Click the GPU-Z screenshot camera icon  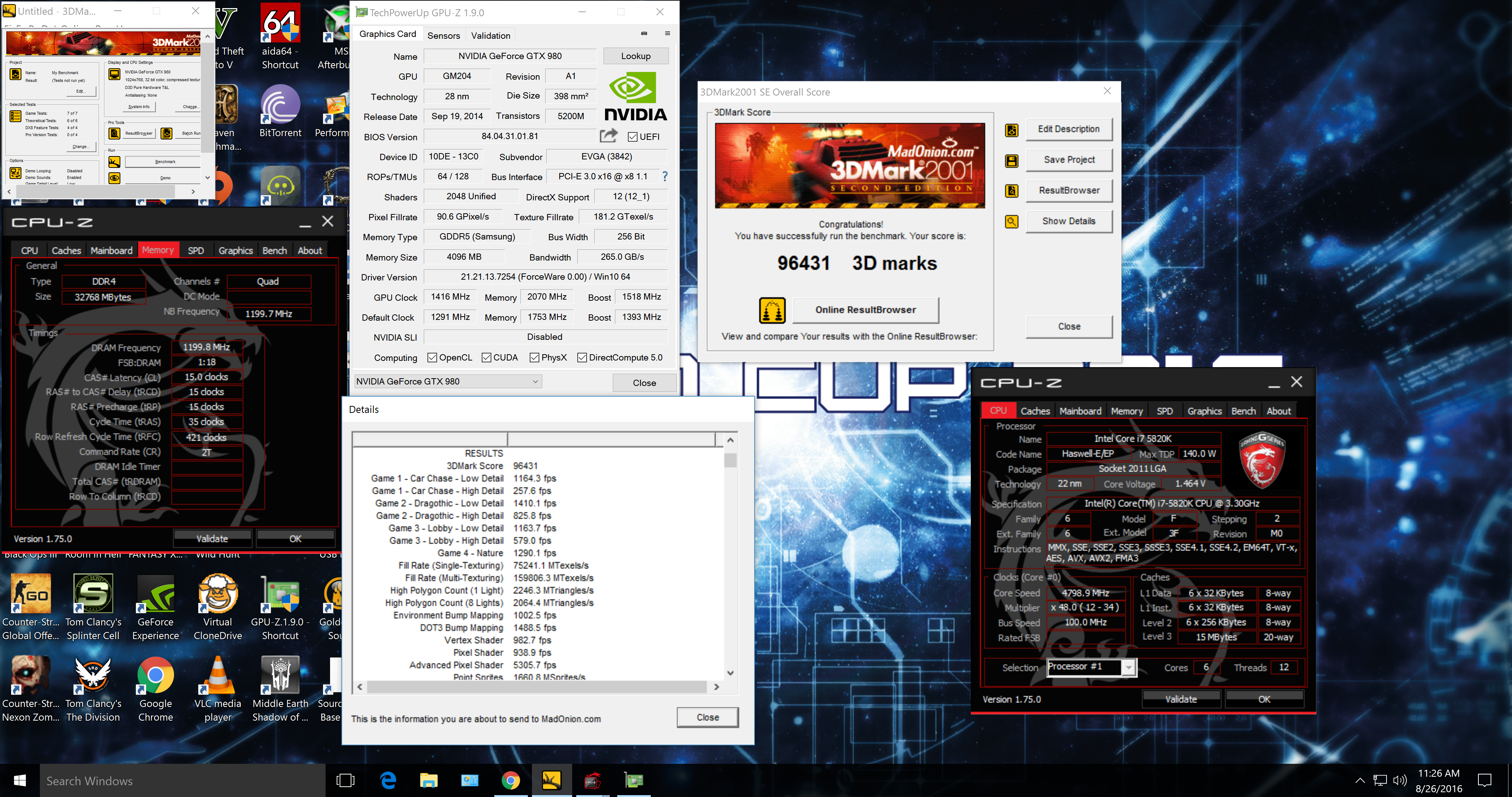click(644, 34)
